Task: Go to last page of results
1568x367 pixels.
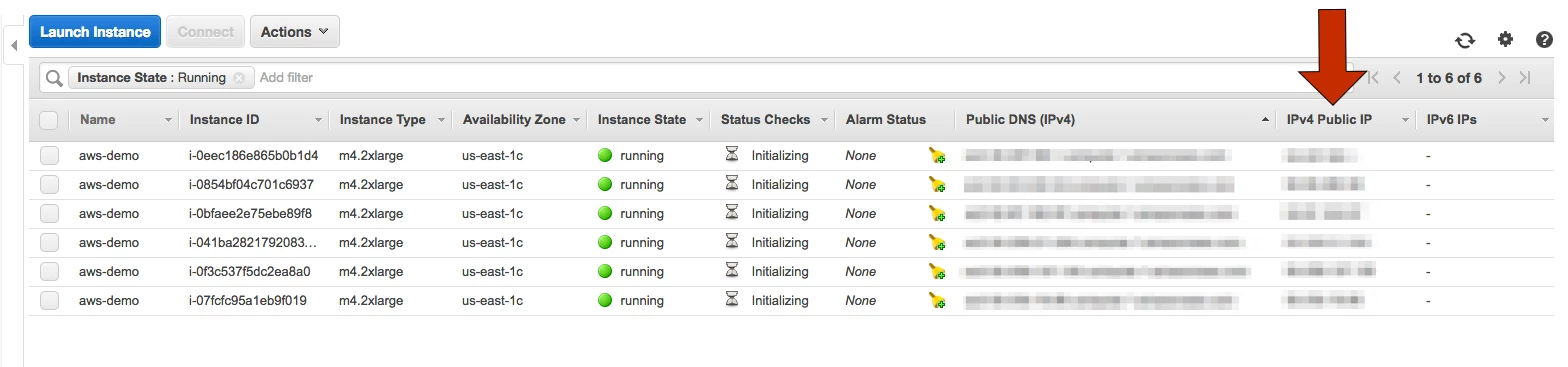Action: (1525, 77)
